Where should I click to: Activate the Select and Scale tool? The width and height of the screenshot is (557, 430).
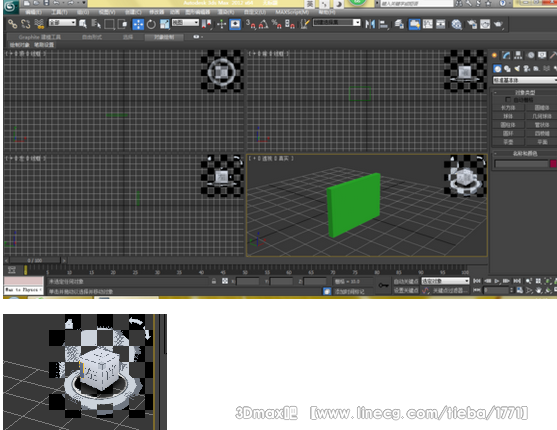pyautogui.click(x=164, y=24)
